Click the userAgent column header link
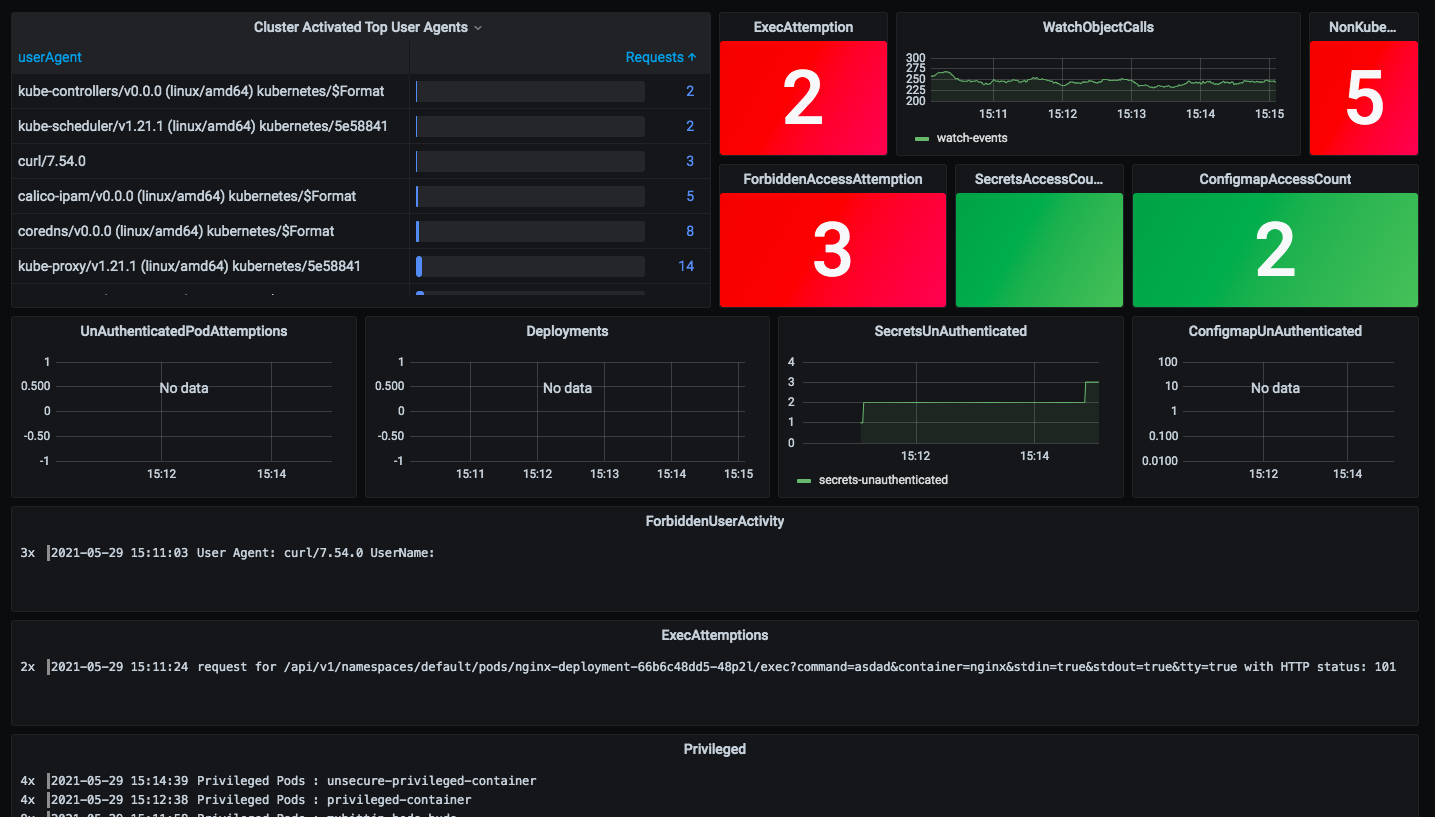 click(50, 57)
